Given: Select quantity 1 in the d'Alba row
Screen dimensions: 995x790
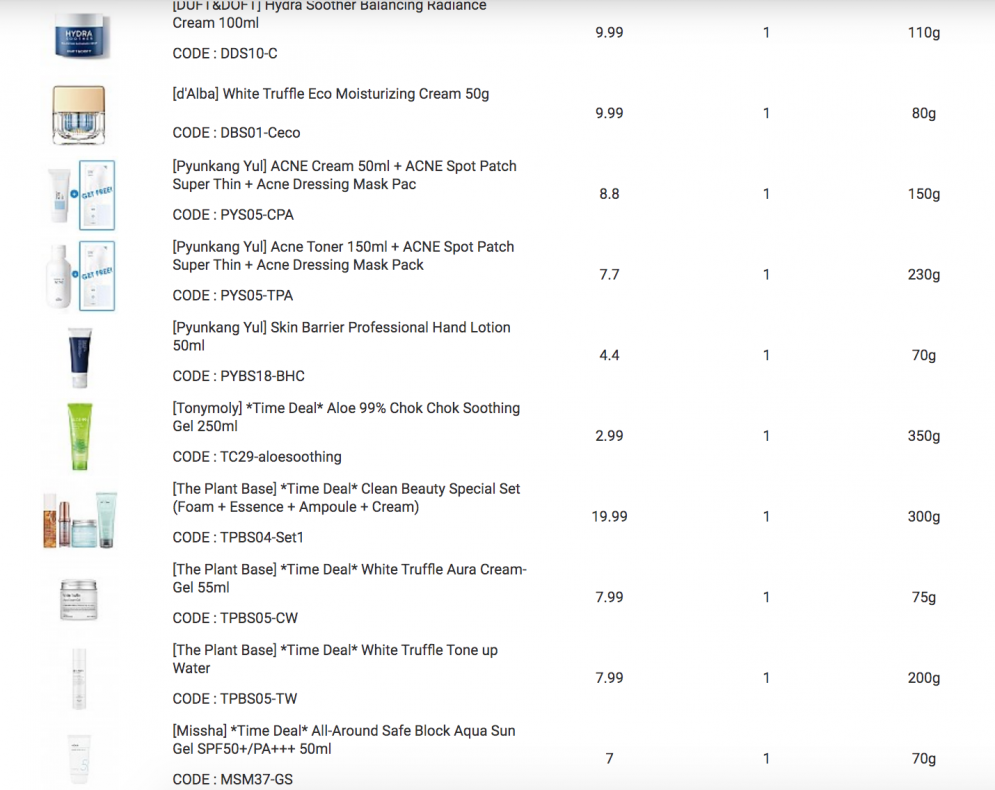Looking at the screenshot, I should [x=767, y=113].
